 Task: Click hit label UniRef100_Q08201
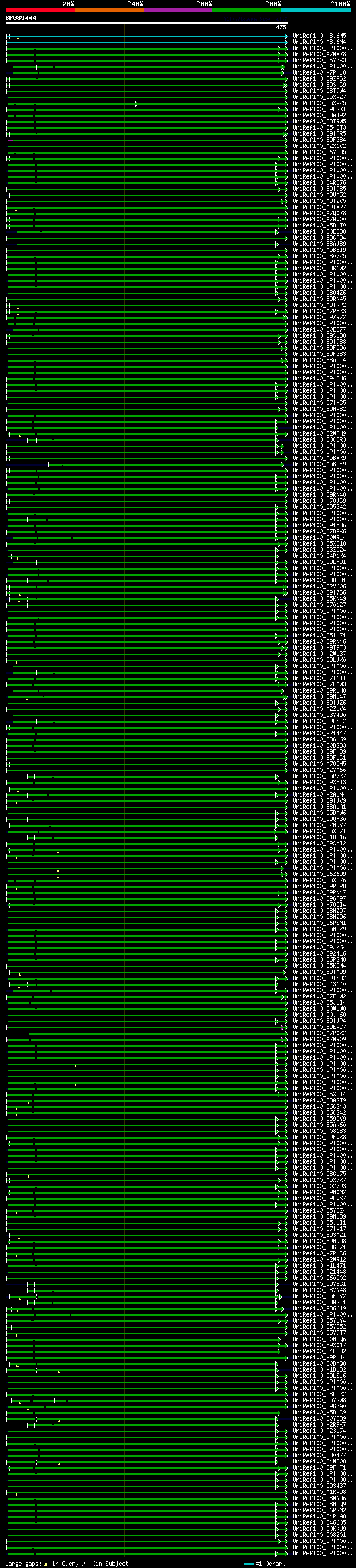pyautogui.click(x=319, y=1535)
